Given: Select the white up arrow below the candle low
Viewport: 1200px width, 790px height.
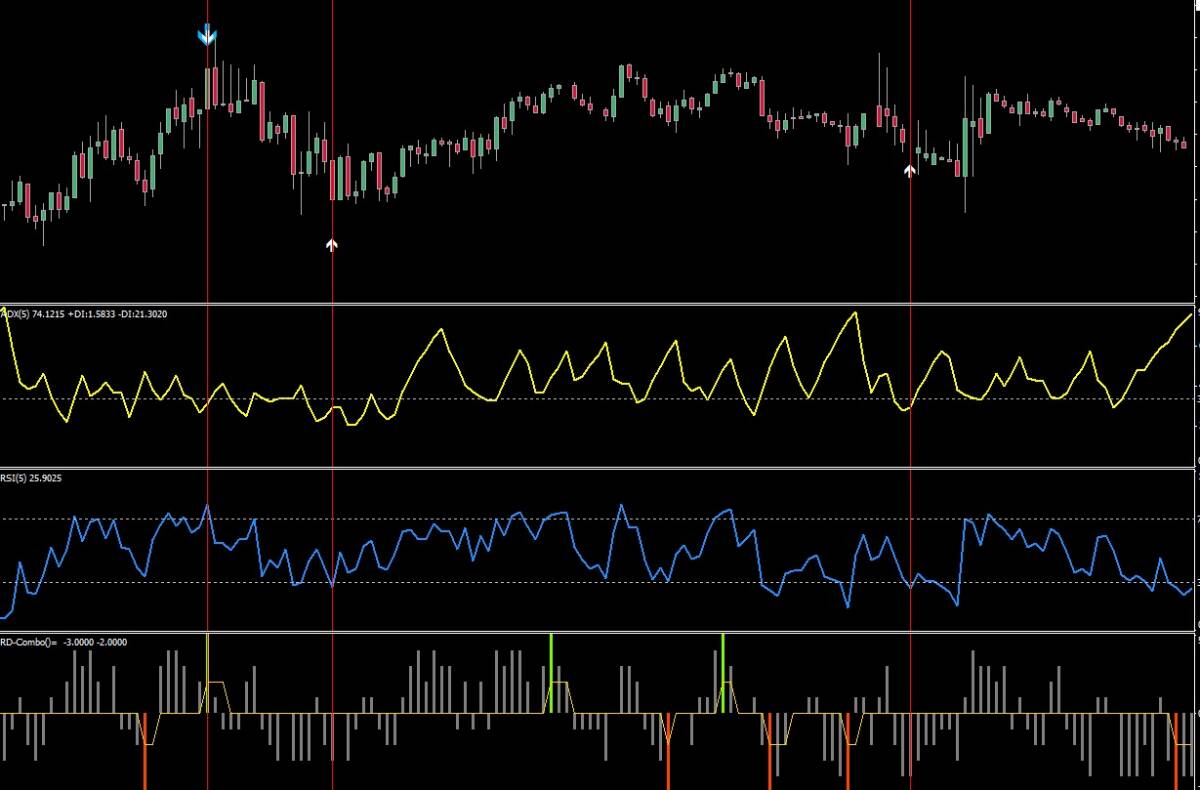Looking at the screenshot, I should pyautogui.click(x=332, y=244).
